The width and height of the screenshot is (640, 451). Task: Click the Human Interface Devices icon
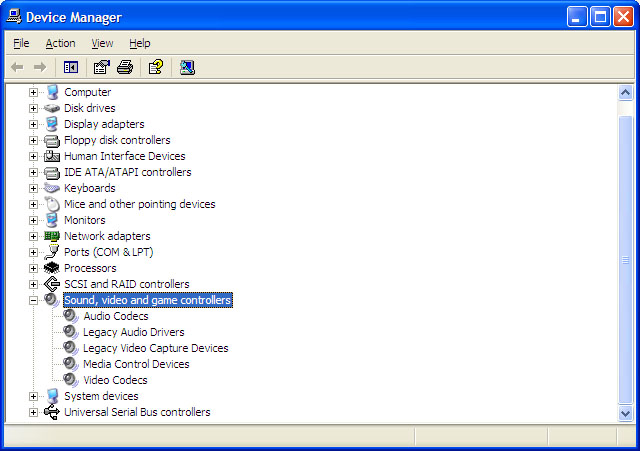[52, 156]
